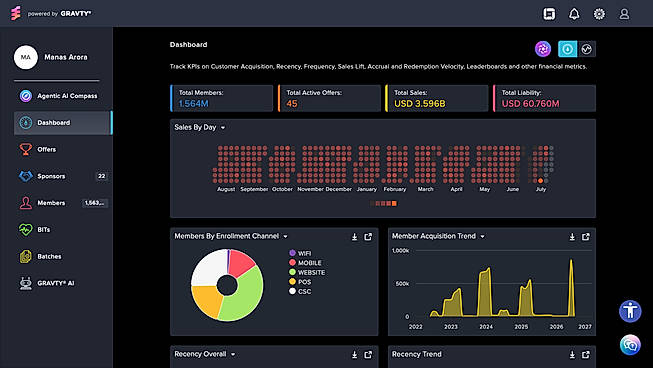
Task: Download the Recency Overall chart
Action: 354,354
